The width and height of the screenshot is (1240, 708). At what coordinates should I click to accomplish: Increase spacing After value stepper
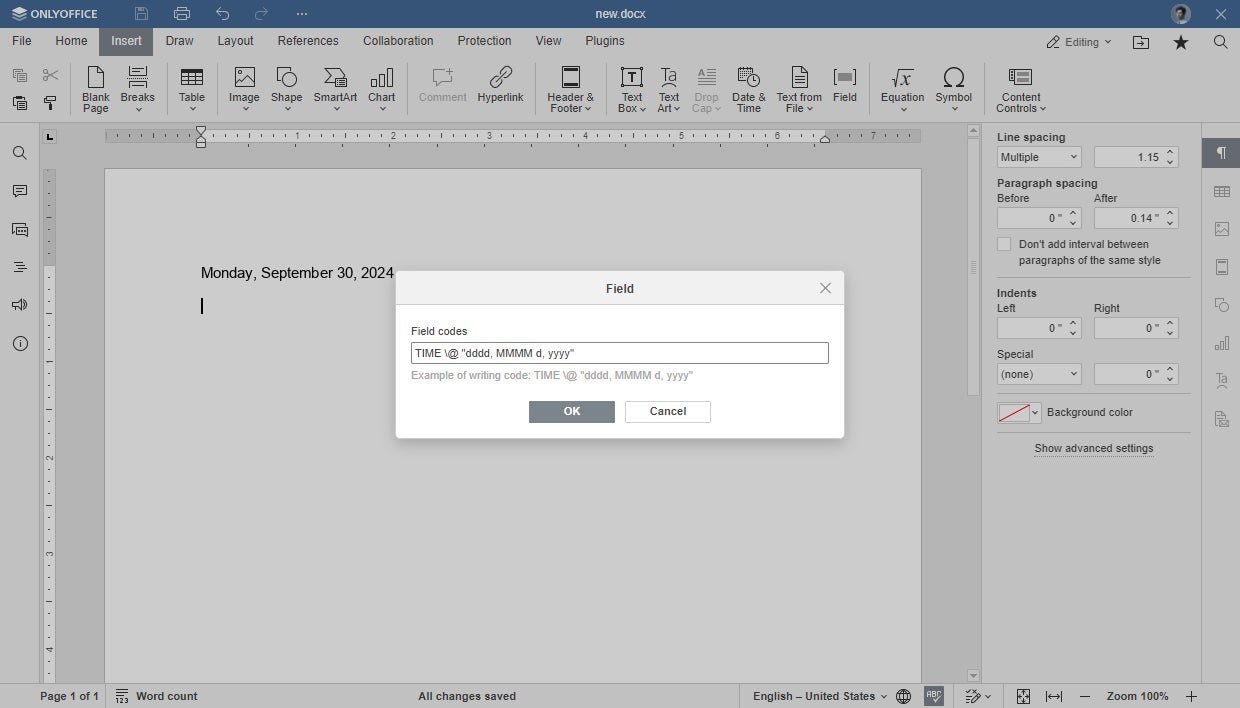click(x=1171, y=213)
